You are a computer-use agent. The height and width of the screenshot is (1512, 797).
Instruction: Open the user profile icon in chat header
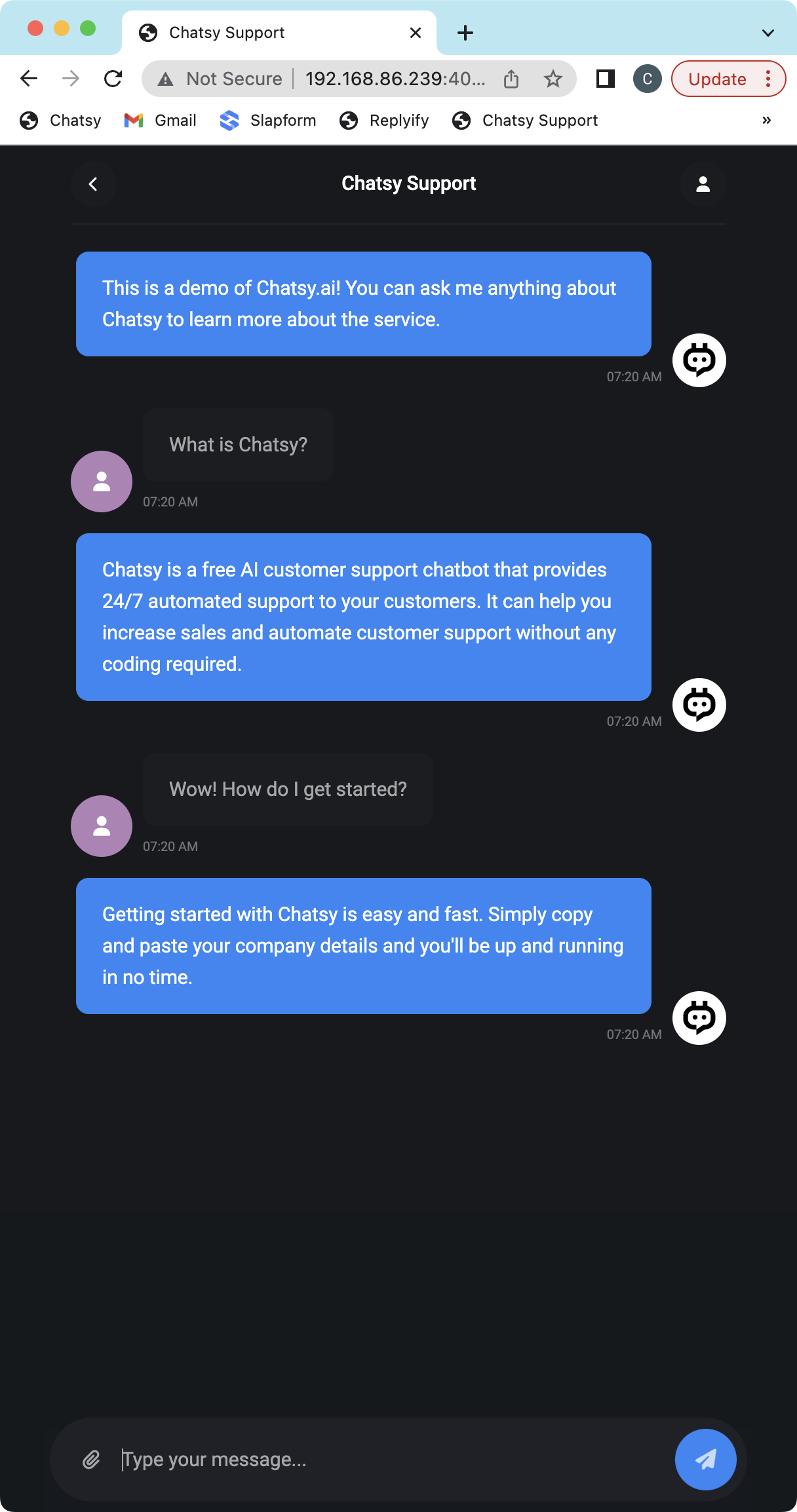tap(703, 184)
